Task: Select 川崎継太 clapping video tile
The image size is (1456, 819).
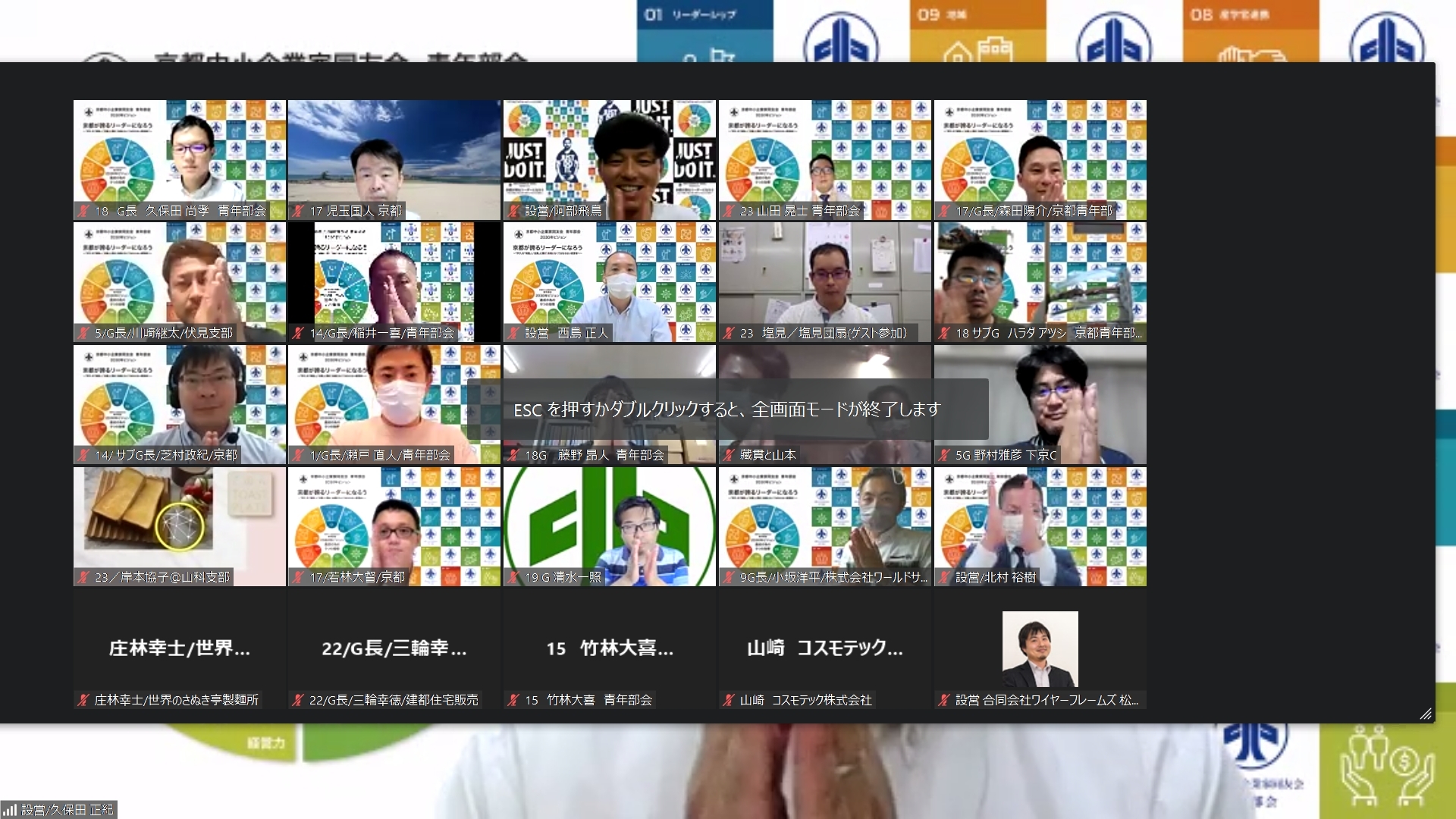Action: coord(180,282)
